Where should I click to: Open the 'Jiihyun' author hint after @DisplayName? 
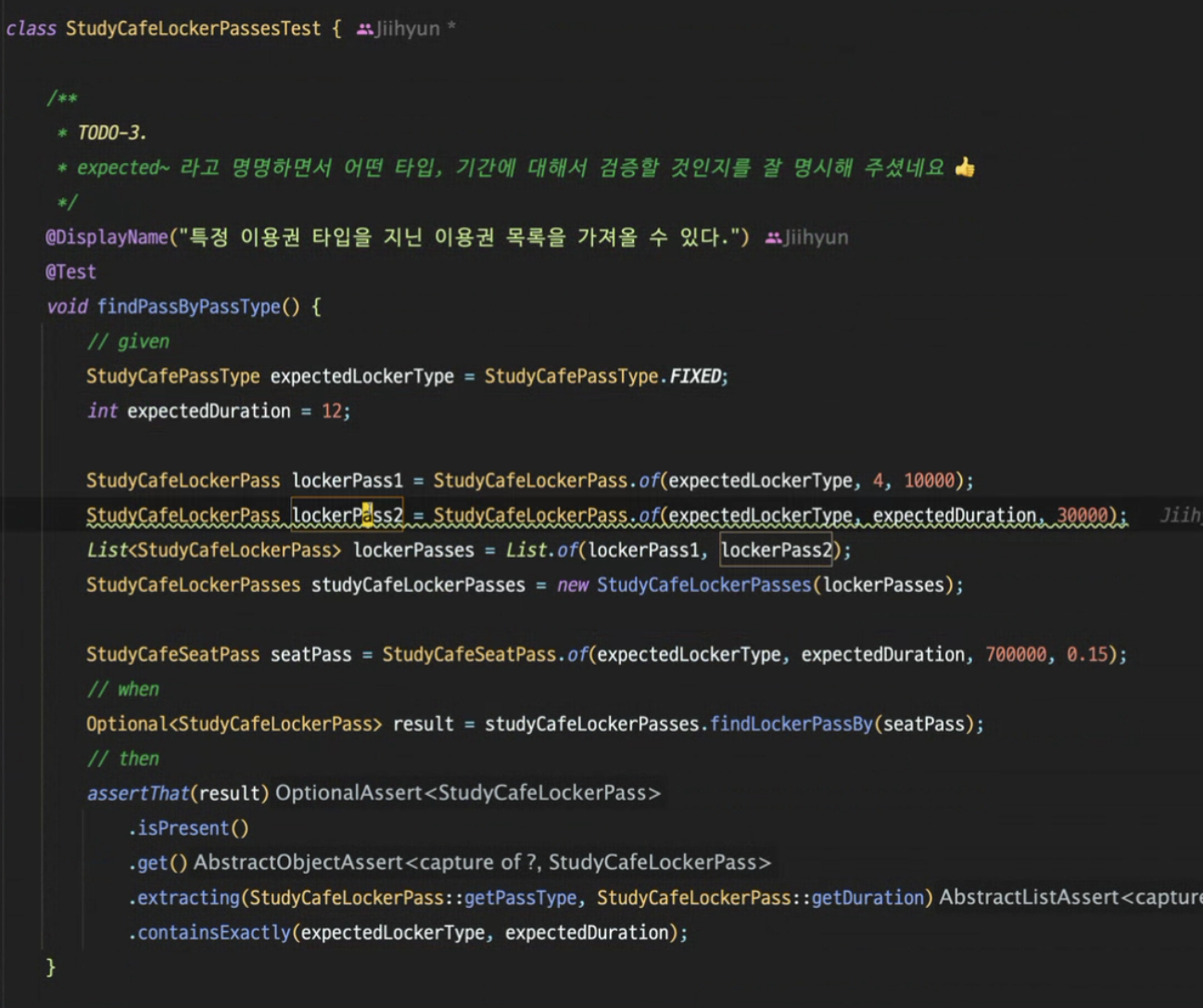(816, 237)
